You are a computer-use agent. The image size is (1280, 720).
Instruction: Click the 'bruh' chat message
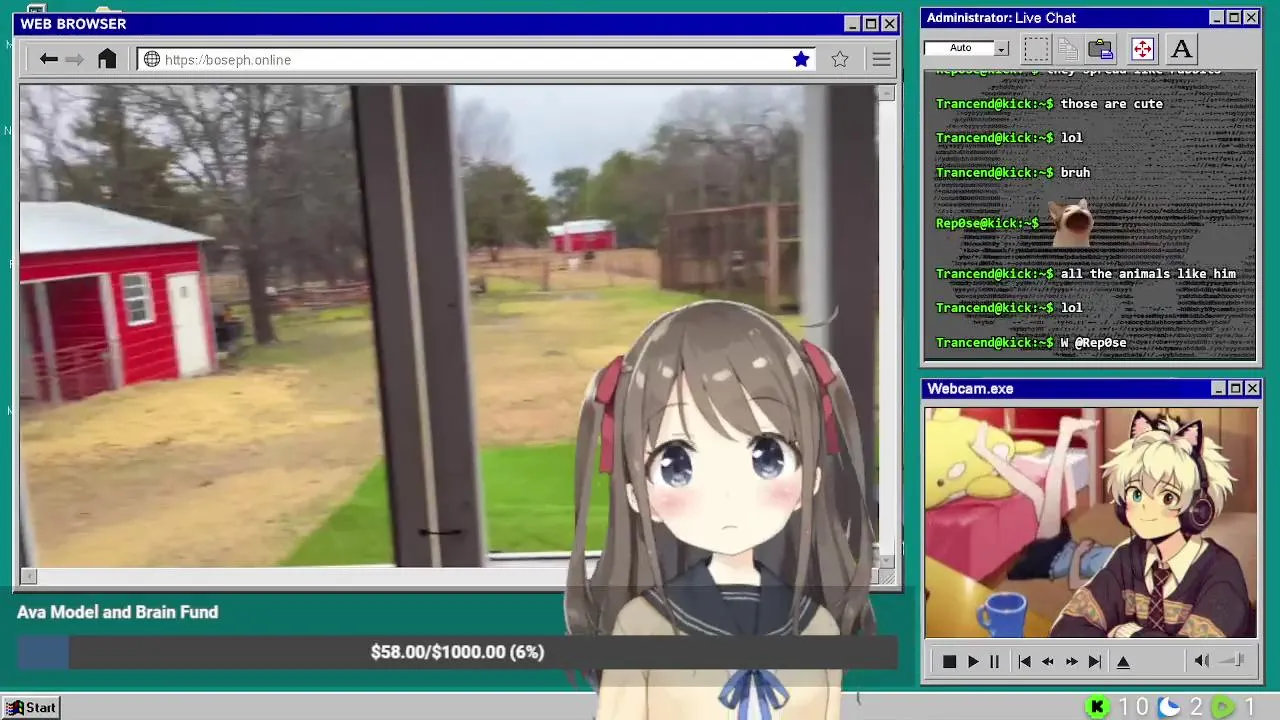(x=1075, y=173)
